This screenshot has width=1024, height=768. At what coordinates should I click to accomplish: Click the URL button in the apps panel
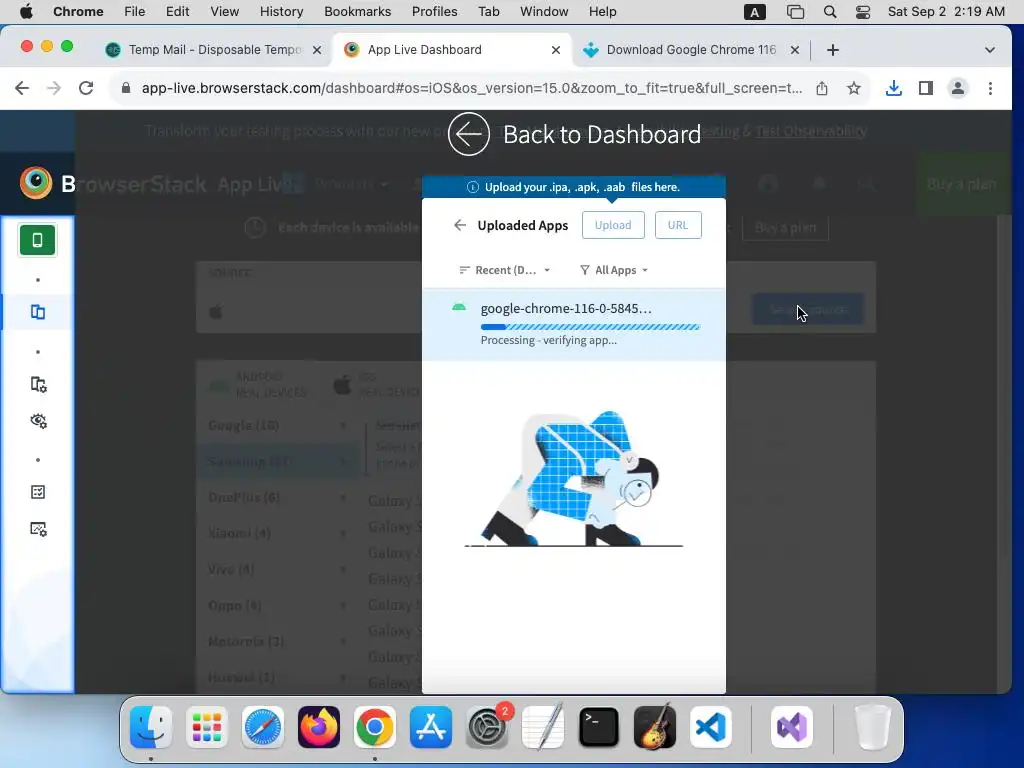678,225
